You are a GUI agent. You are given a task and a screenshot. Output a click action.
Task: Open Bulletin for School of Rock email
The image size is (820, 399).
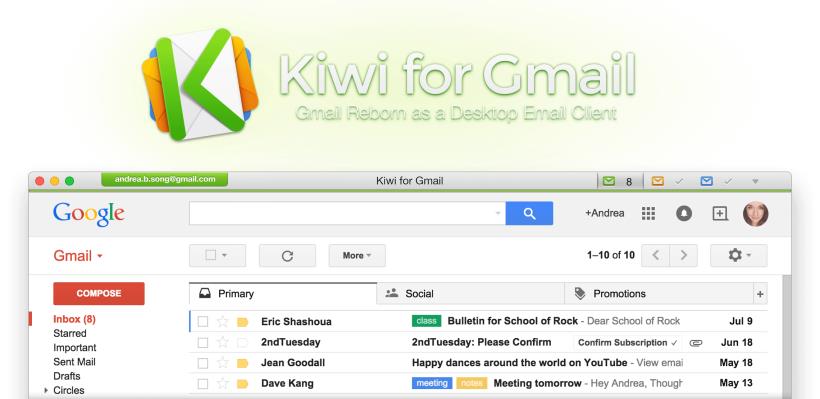tap(512, 321)
